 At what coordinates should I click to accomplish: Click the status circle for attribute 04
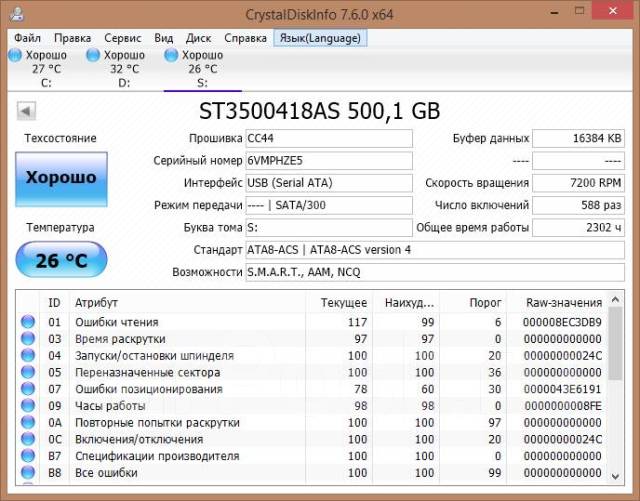[28, 355]
